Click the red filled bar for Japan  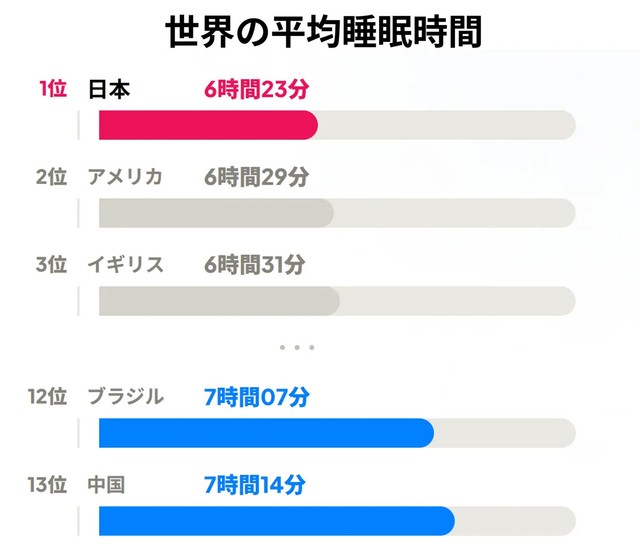click(207, 125)
